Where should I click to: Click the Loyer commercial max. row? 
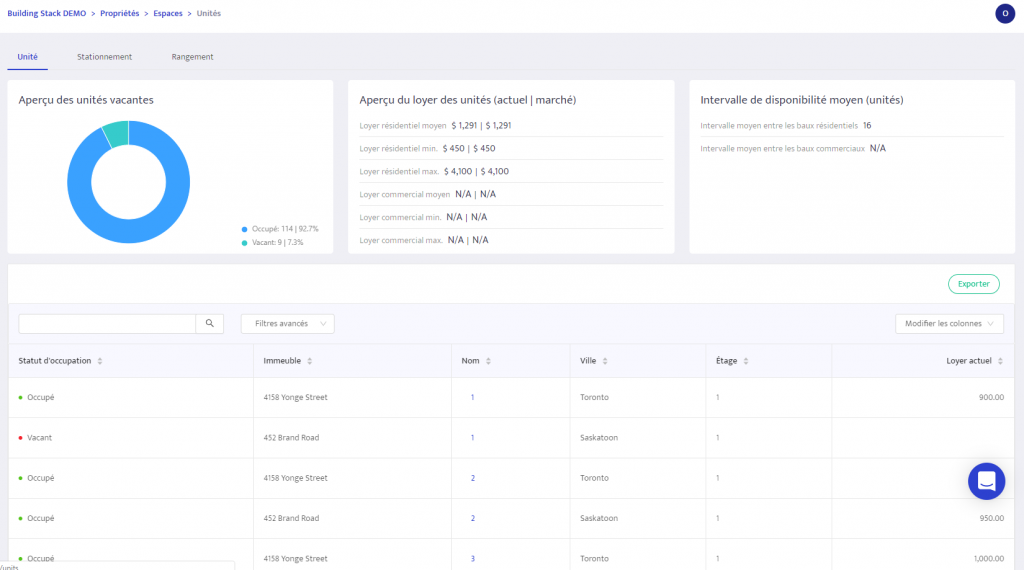[511, 240]
